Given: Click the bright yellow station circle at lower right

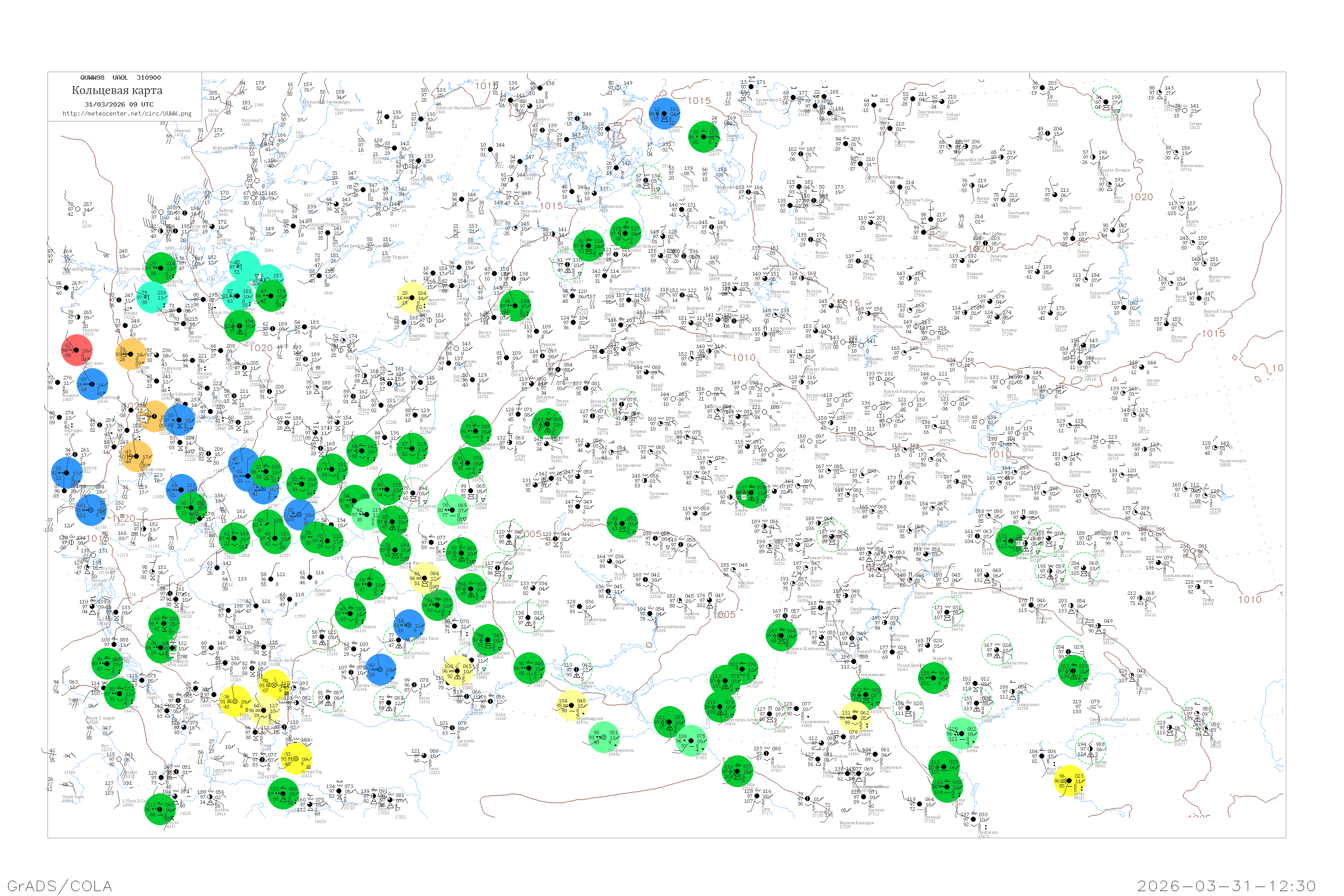Looking at the screenshot, I should [x=1069, y=780].
